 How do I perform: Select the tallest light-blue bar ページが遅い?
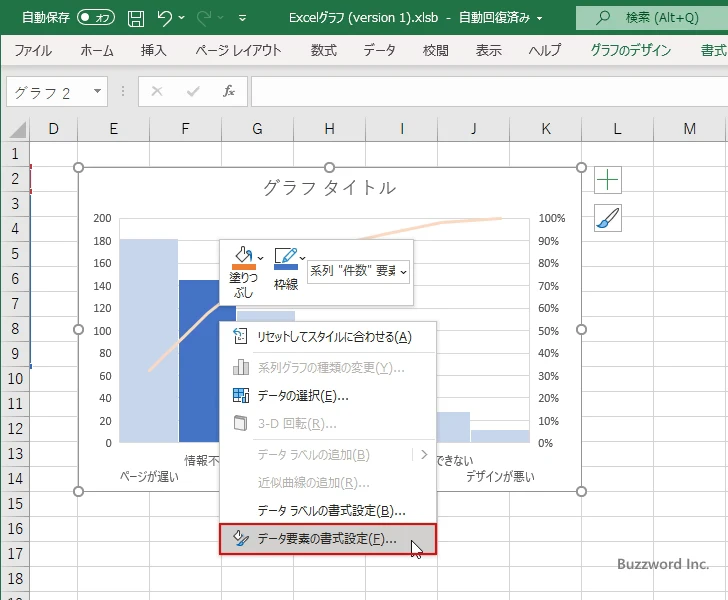point(149,340)
